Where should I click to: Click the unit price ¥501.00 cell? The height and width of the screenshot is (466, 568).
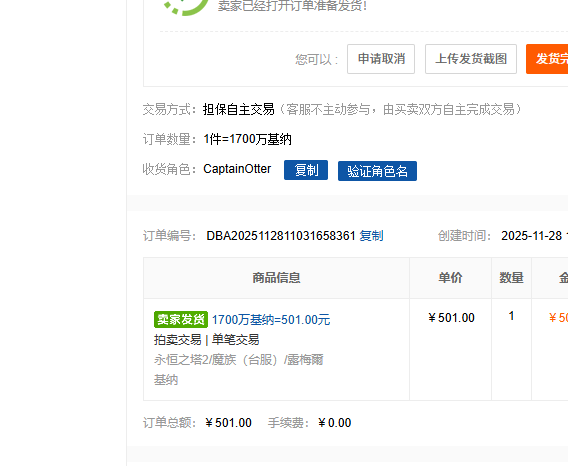(451, 318)
